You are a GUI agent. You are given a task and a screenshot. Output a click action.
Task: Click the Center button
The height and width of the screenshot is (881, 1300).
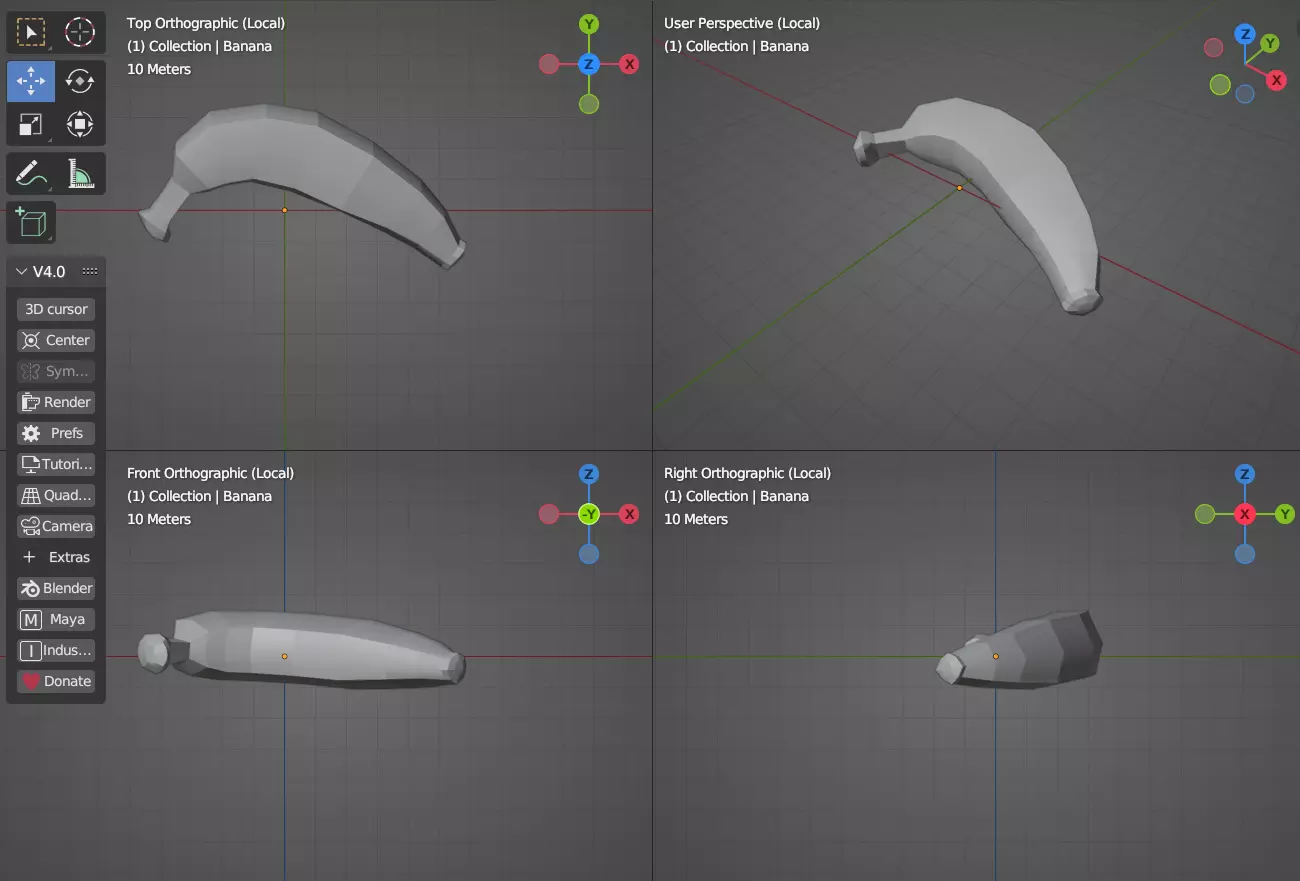[56, 340]
